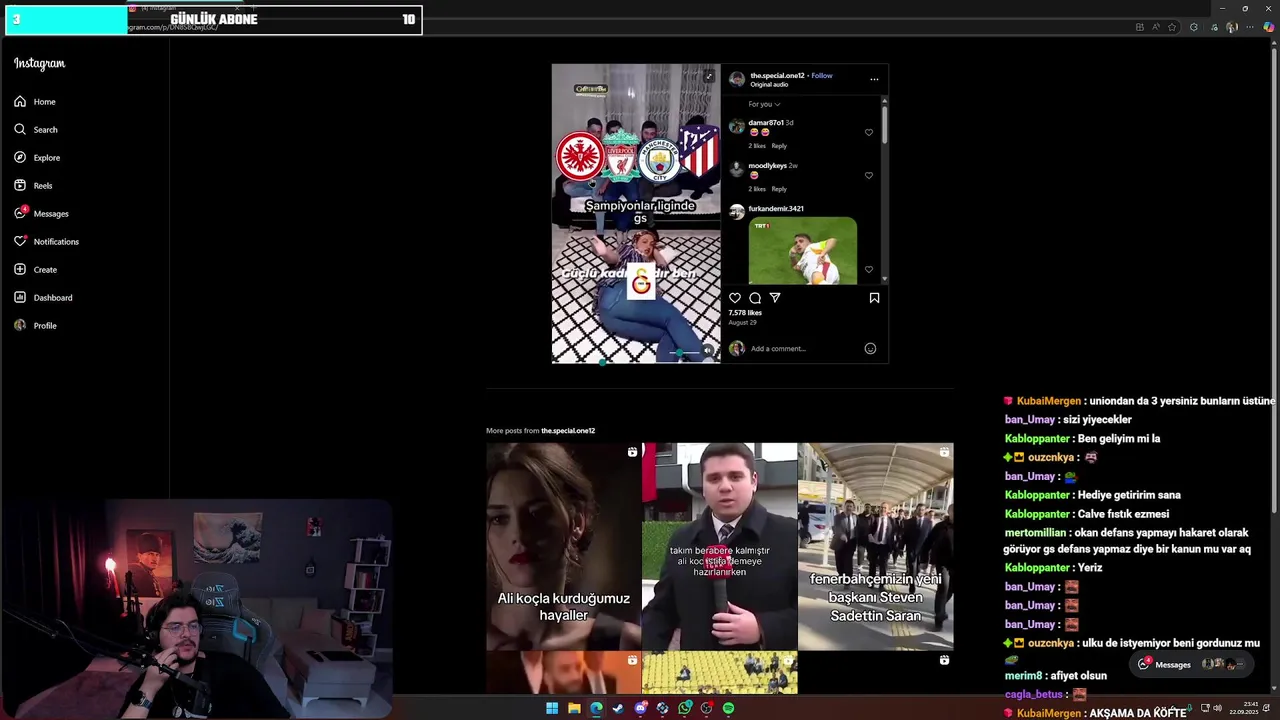This screenshot has width=1280, height=720.
Task: Click chat message 'Calve fıstık ezmesi'
Action: tap(1122, 514)
